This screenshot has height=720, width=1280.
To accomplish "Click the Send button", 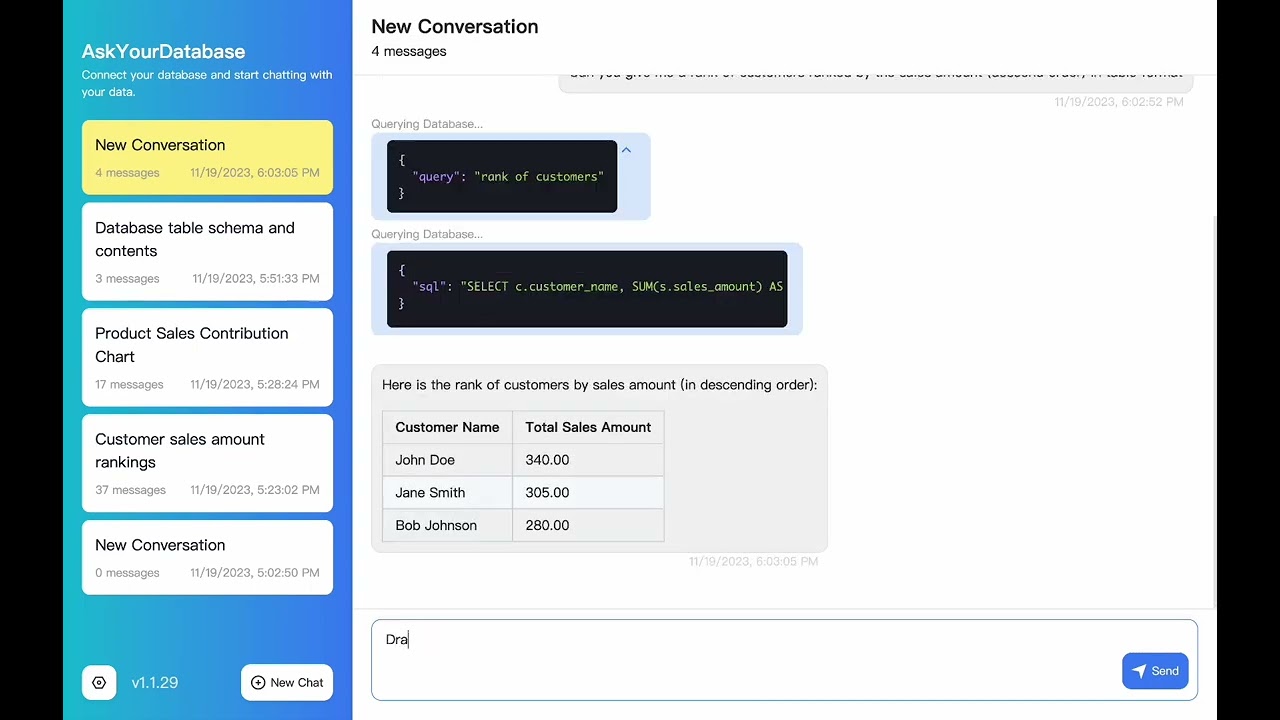I will 1155,671.
